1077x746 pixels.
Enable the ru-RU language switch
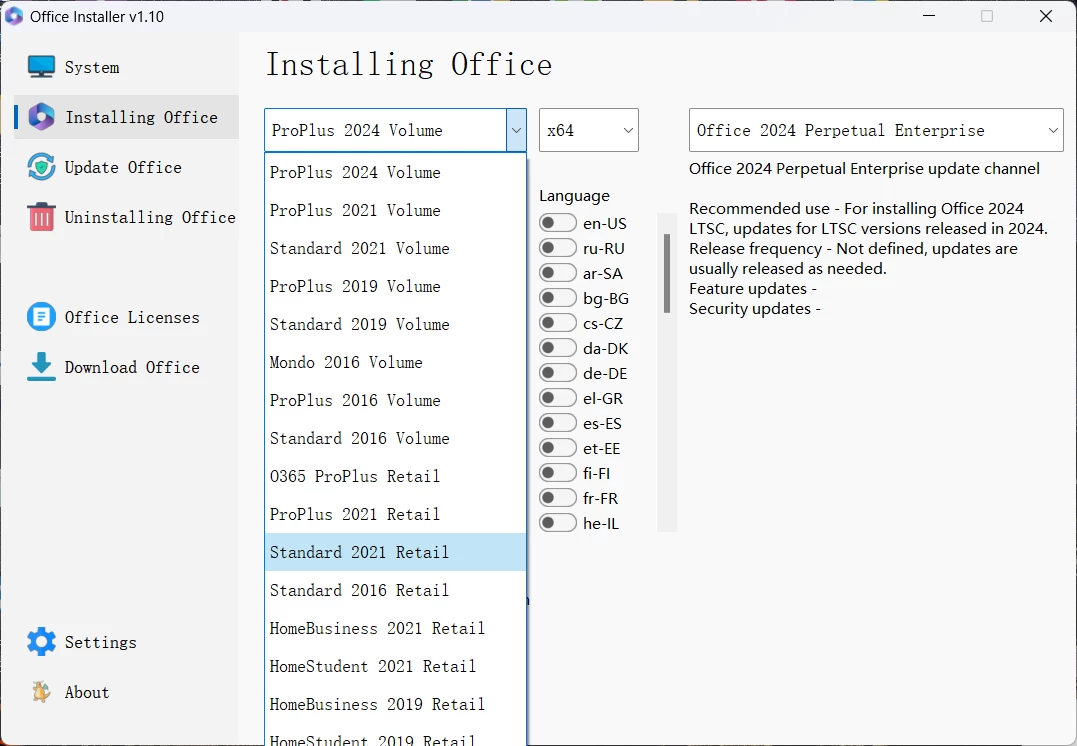point(557,248)
